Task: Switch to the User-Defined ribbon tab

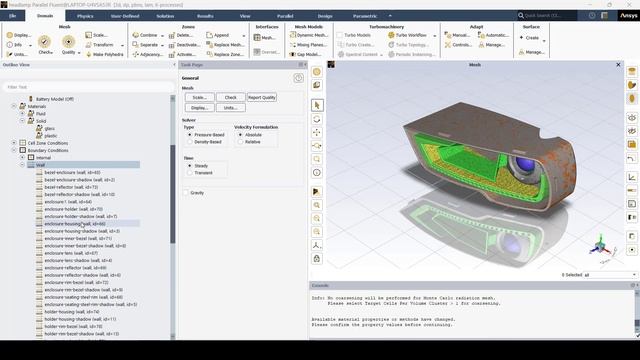Action: (x=125, y=16)
